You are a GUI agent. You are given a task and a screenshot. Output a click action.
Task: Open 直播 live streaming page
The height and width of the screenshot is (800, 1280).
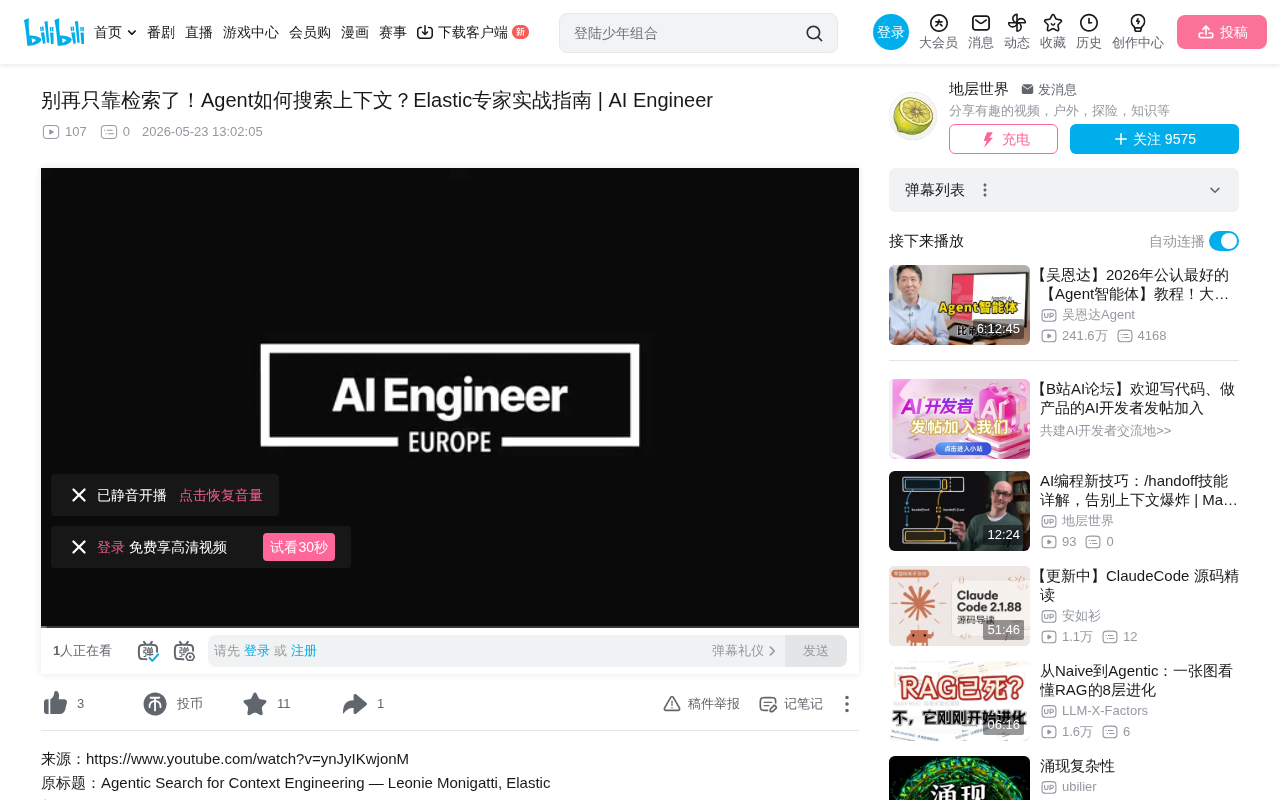pyautogui.click(x=199, y=32)
